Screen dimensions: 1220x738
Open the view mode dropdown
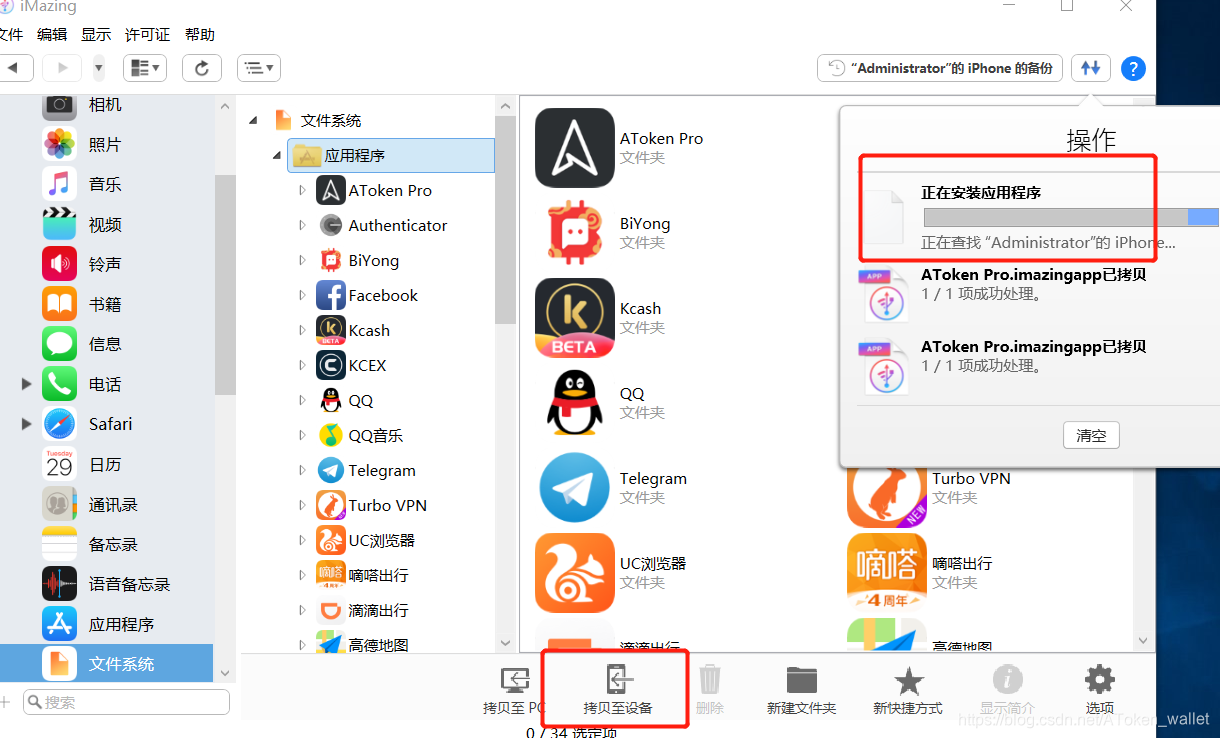pos(145,68)
